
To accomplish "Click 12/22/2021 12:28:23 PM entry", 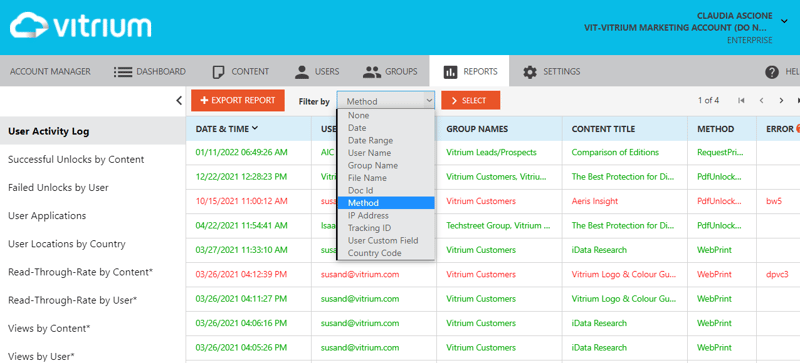I will (241, 177).
